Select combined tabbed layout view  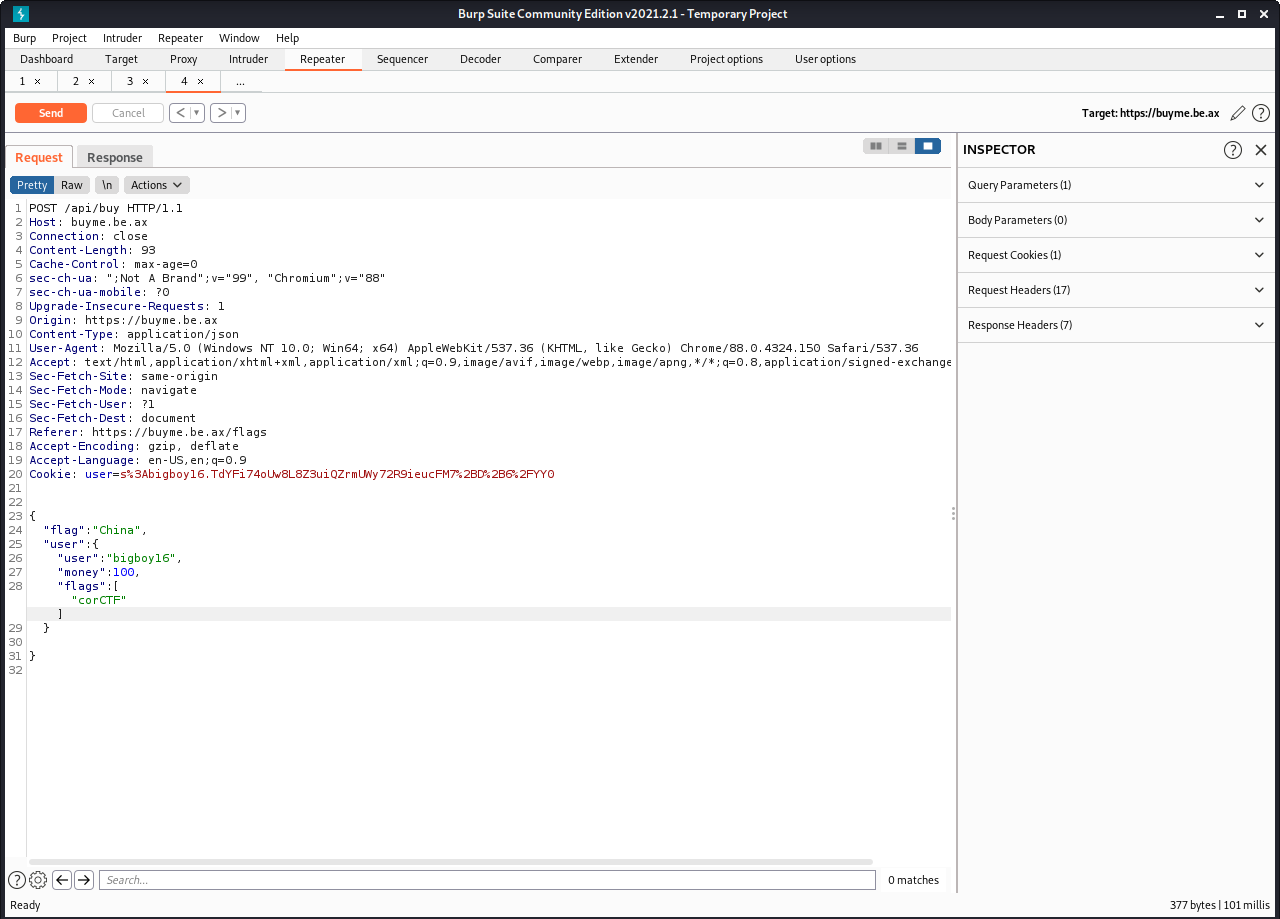(928, 146)
